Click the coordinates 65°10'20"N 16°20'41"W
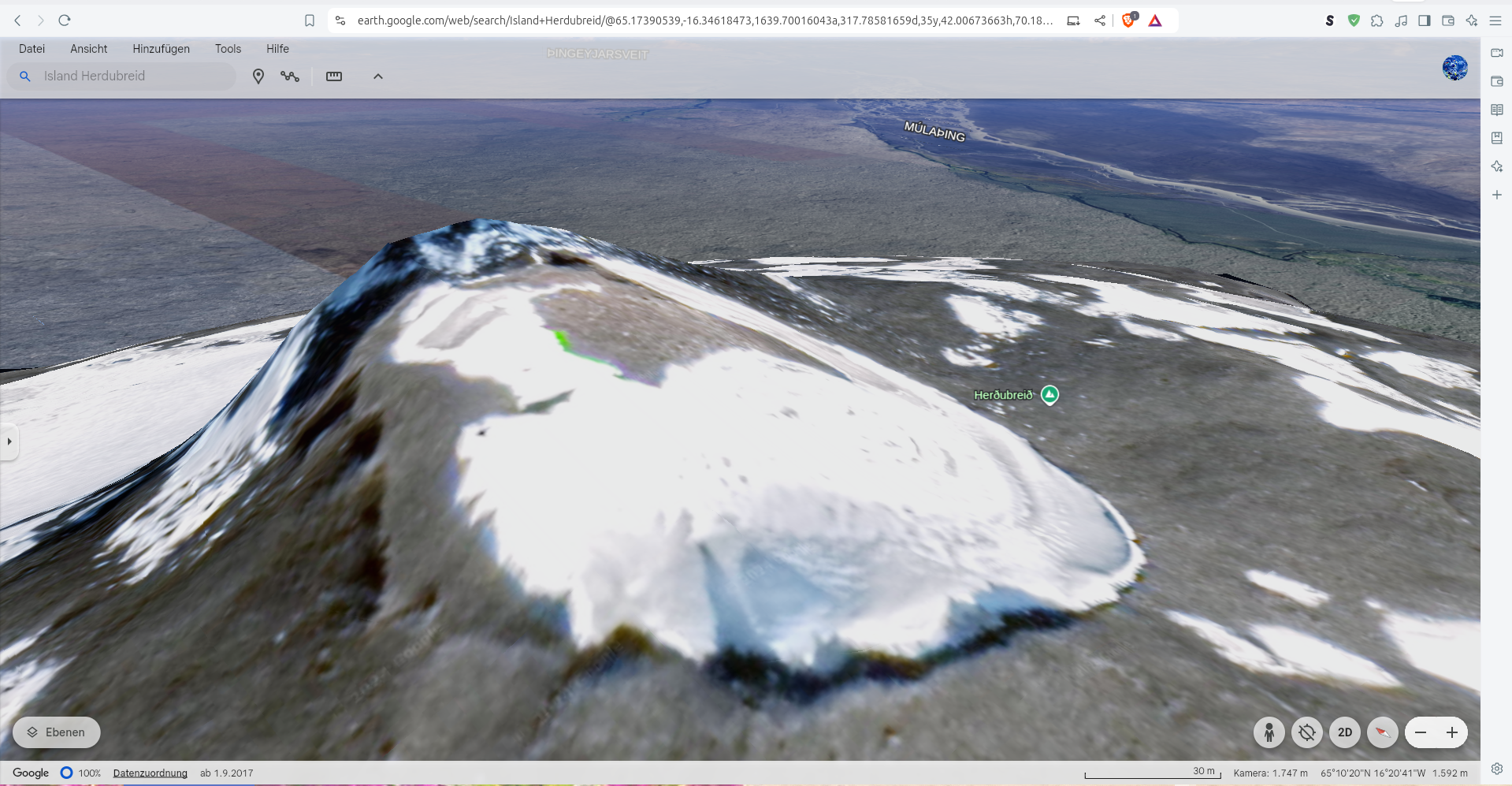This screenshot has height=786, width=1512. point(1373,773)
